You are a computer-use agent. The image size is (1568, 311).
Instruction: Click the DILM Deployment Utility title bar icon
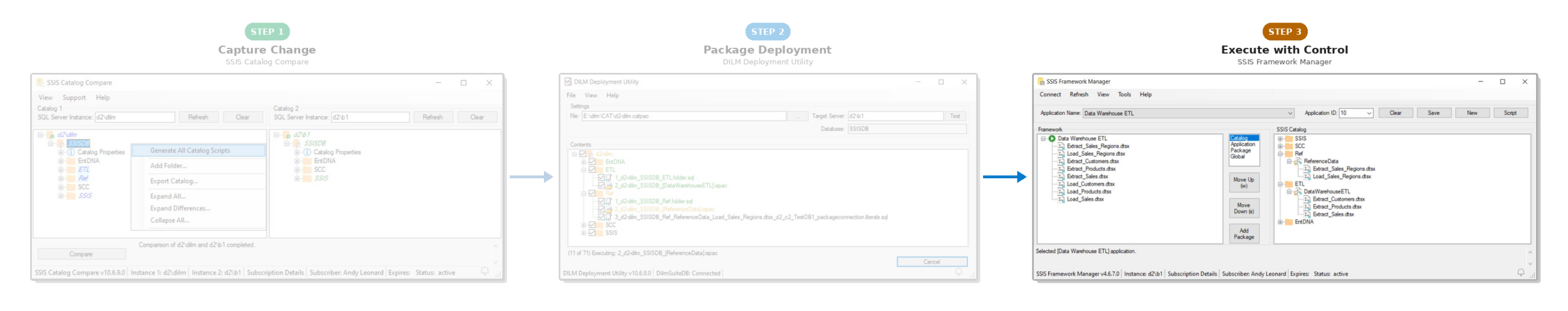[568, 81]
